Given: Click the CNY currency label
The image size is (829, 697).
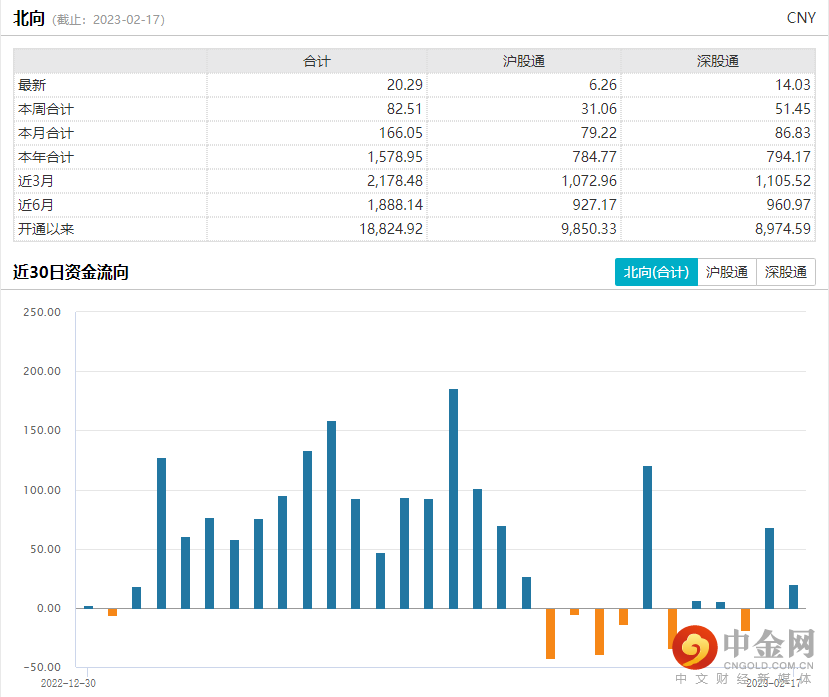Looking at the screenshot, I should pos(801,18).
